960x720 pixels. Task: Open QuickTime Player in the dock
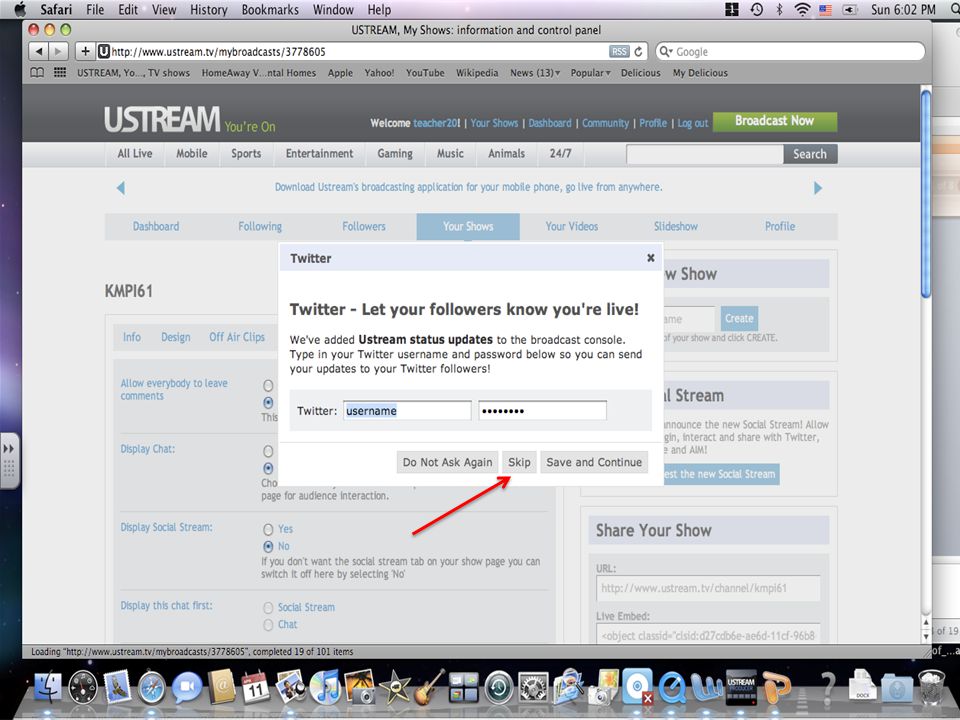point(672,687)
